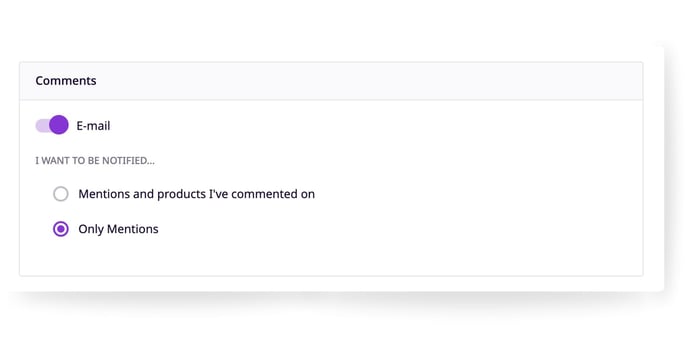Select the Only Mentions radio button

[x=61, y=229]
